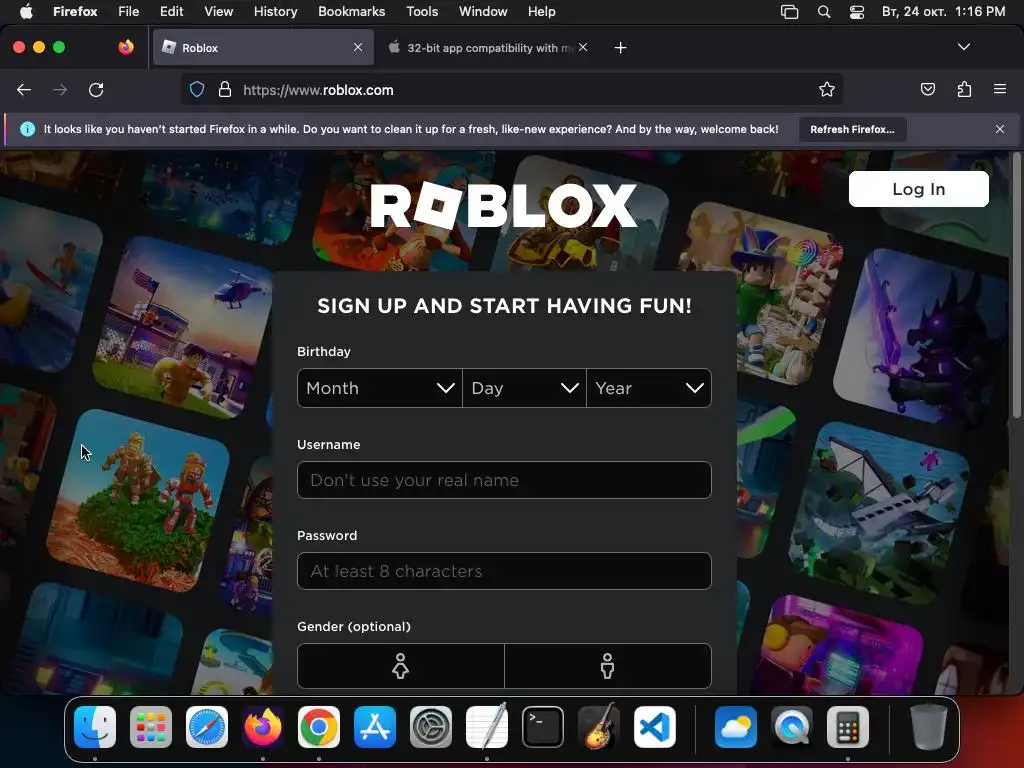This screenshot has width=1024, height=768.
Task: Switch to the Roblox tab
Action: pos(264,48)
